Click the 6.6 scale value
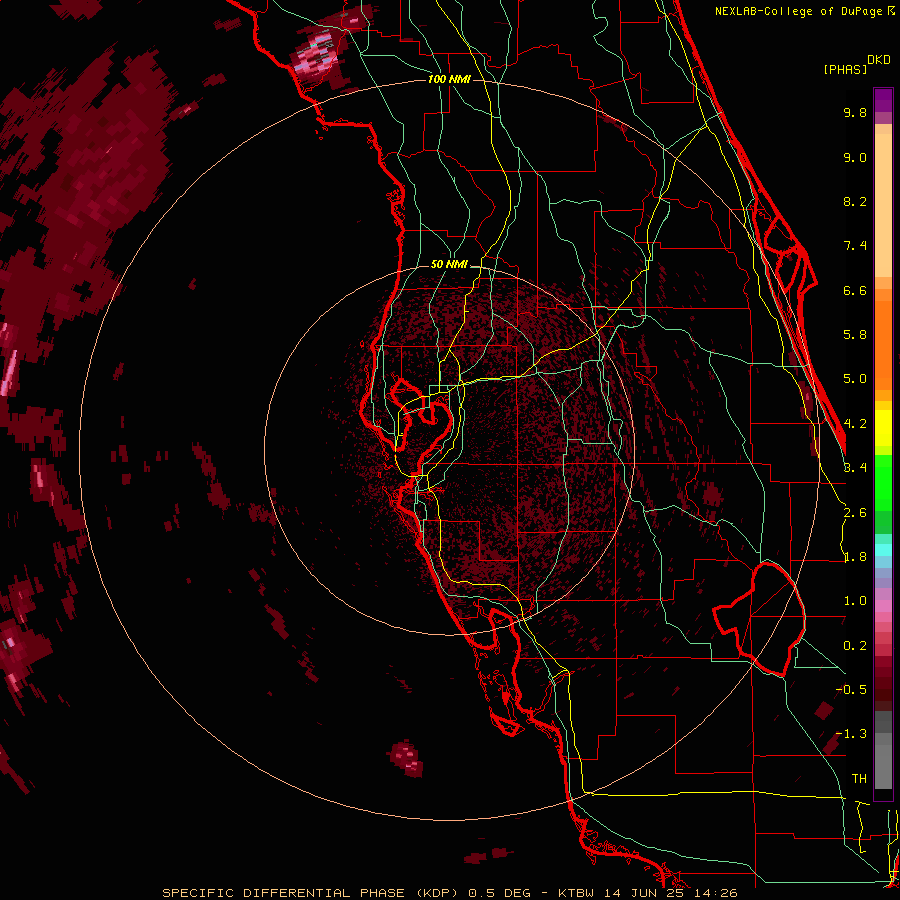900x900 pixels. (x=855, y=290)
